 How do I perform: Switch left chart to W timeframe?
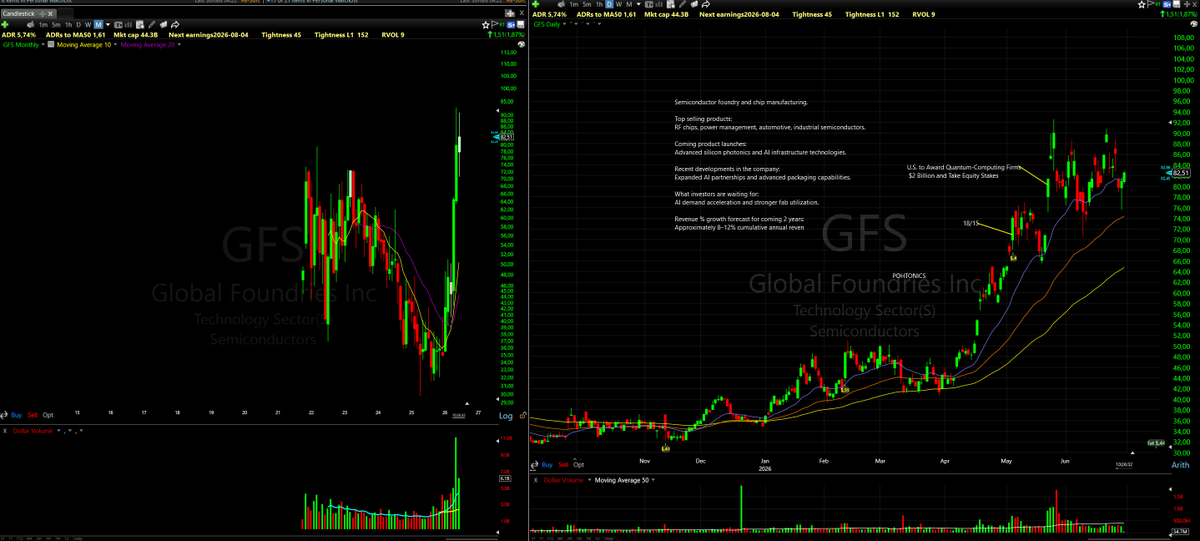[88, 24]
